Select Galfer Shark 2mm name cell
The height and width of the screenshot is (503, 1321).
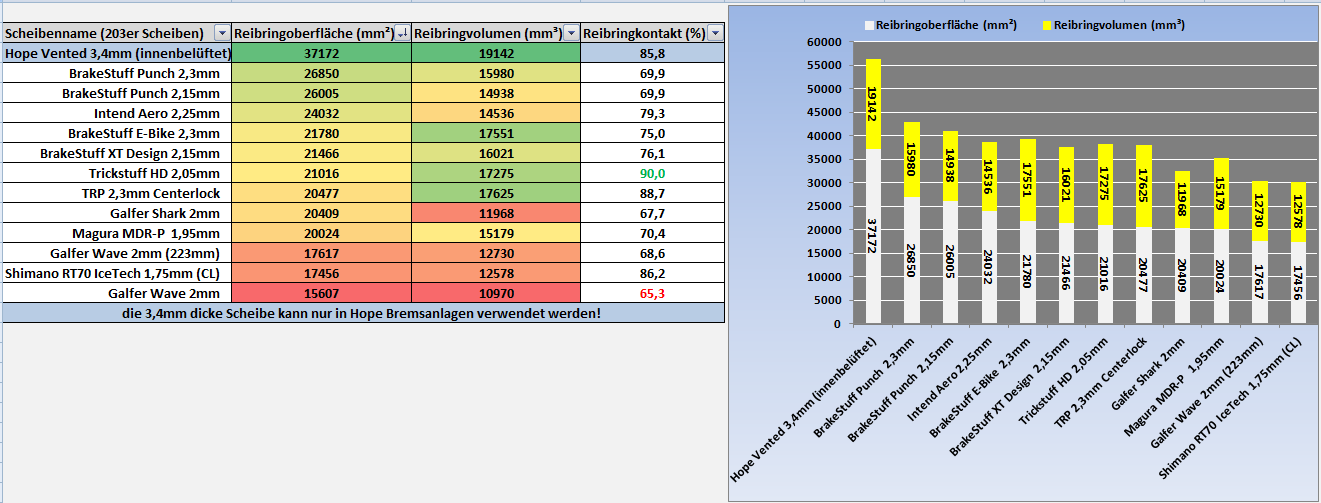click(x=117, y=213)
